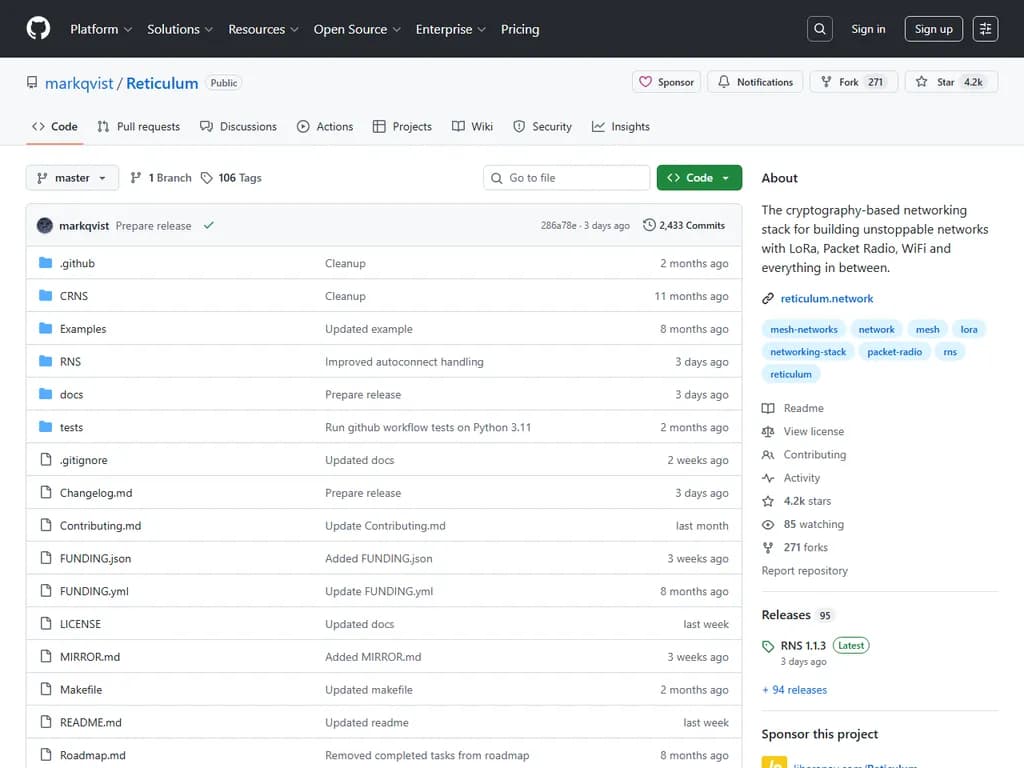Click the Notifications bell button
This screenshot has height=768, width=1024.
pos(755,82)
